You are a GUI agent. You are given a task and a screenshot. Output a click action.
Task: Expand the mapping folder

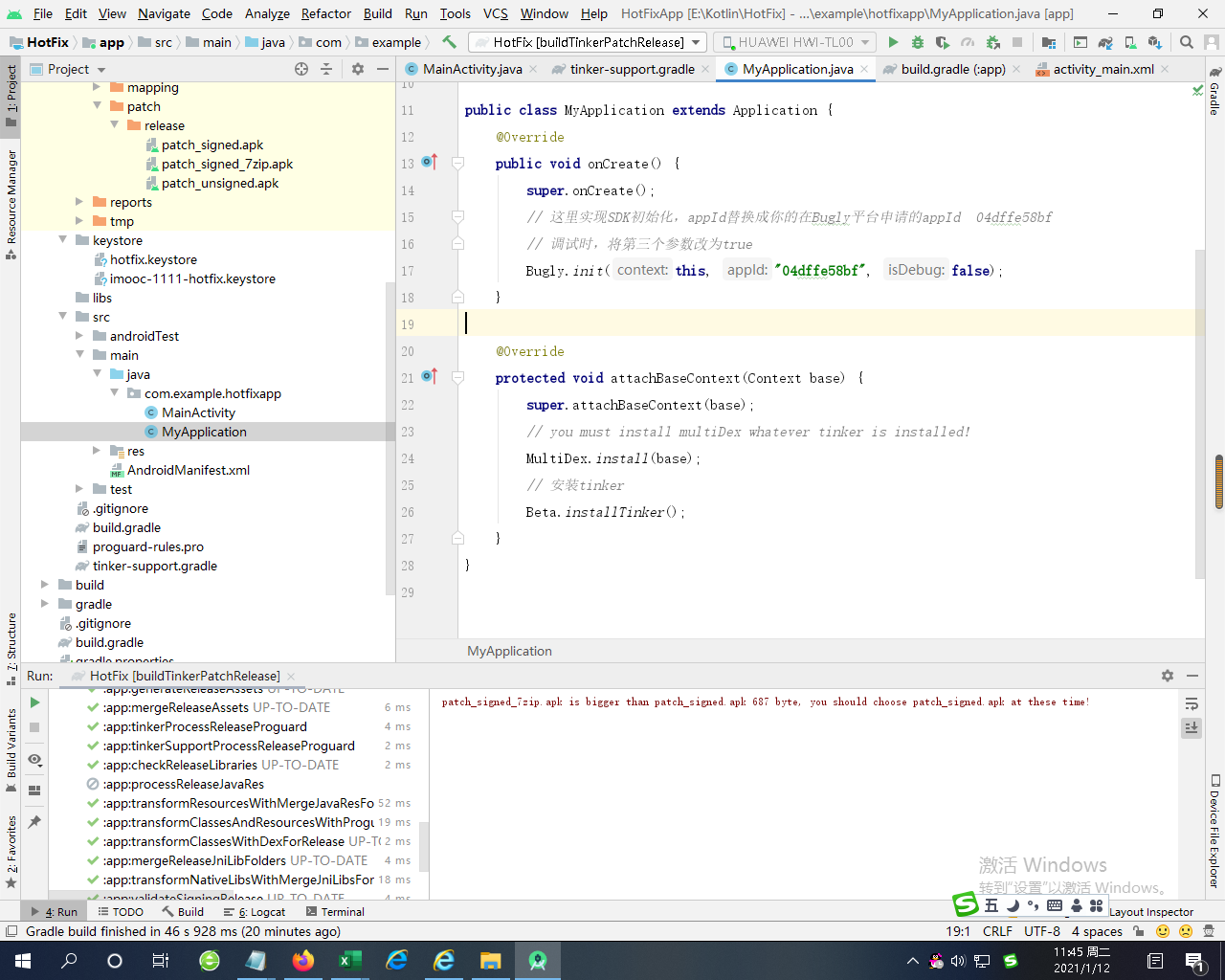[x=97, y=87]
